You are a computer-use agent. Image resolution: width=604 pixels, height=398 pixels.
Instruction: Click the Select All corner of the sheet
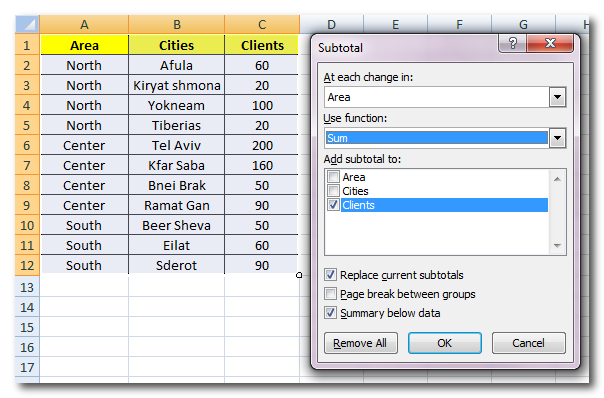[x=27, y=24]
